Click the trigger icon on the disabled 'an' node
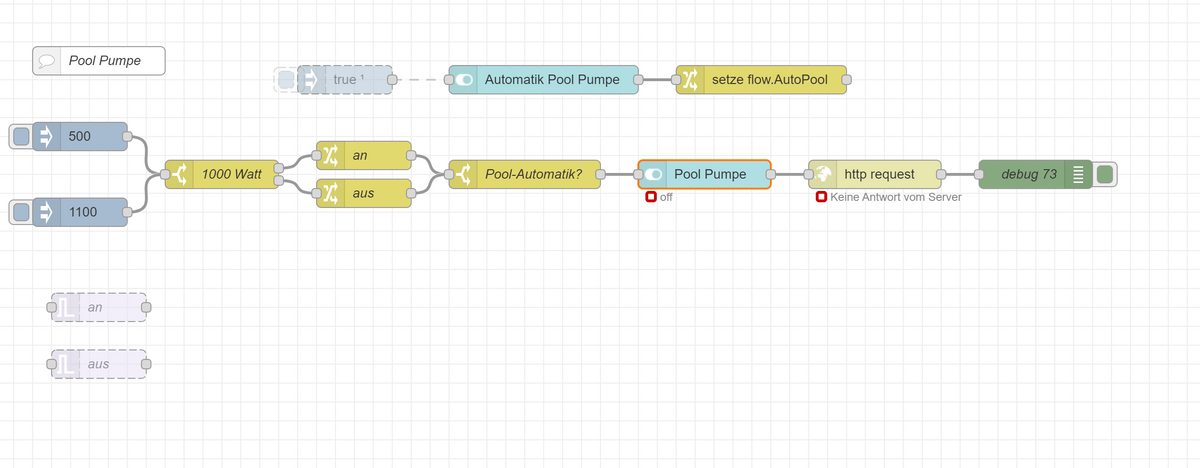Viewport: 1200px width, 468px height. coord(66,307)
